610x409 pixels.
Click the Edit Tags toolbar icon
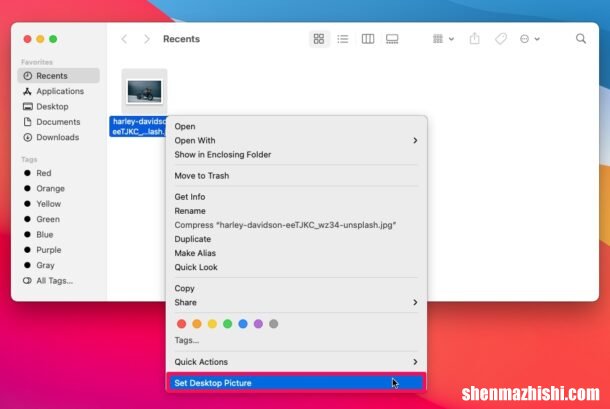[501, 39]
